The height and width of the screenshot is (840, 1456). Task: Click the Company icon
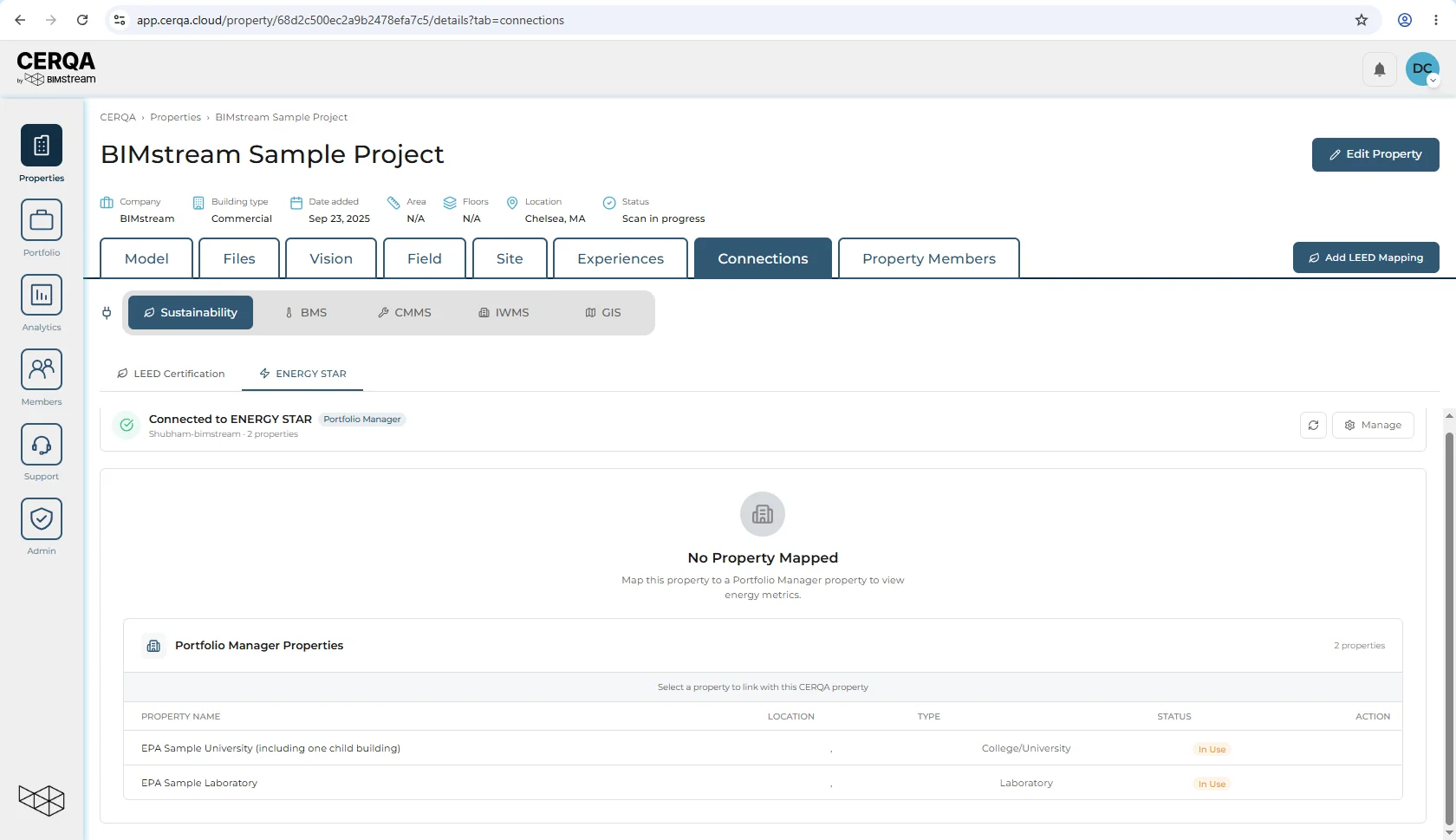(x=107, y=203)
